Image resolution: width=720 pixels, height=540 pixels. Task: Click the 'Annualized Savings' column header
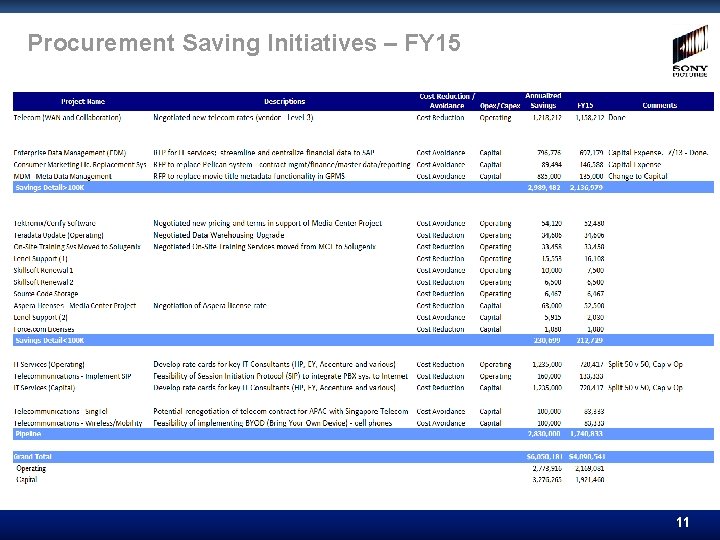tap(543, 101)
